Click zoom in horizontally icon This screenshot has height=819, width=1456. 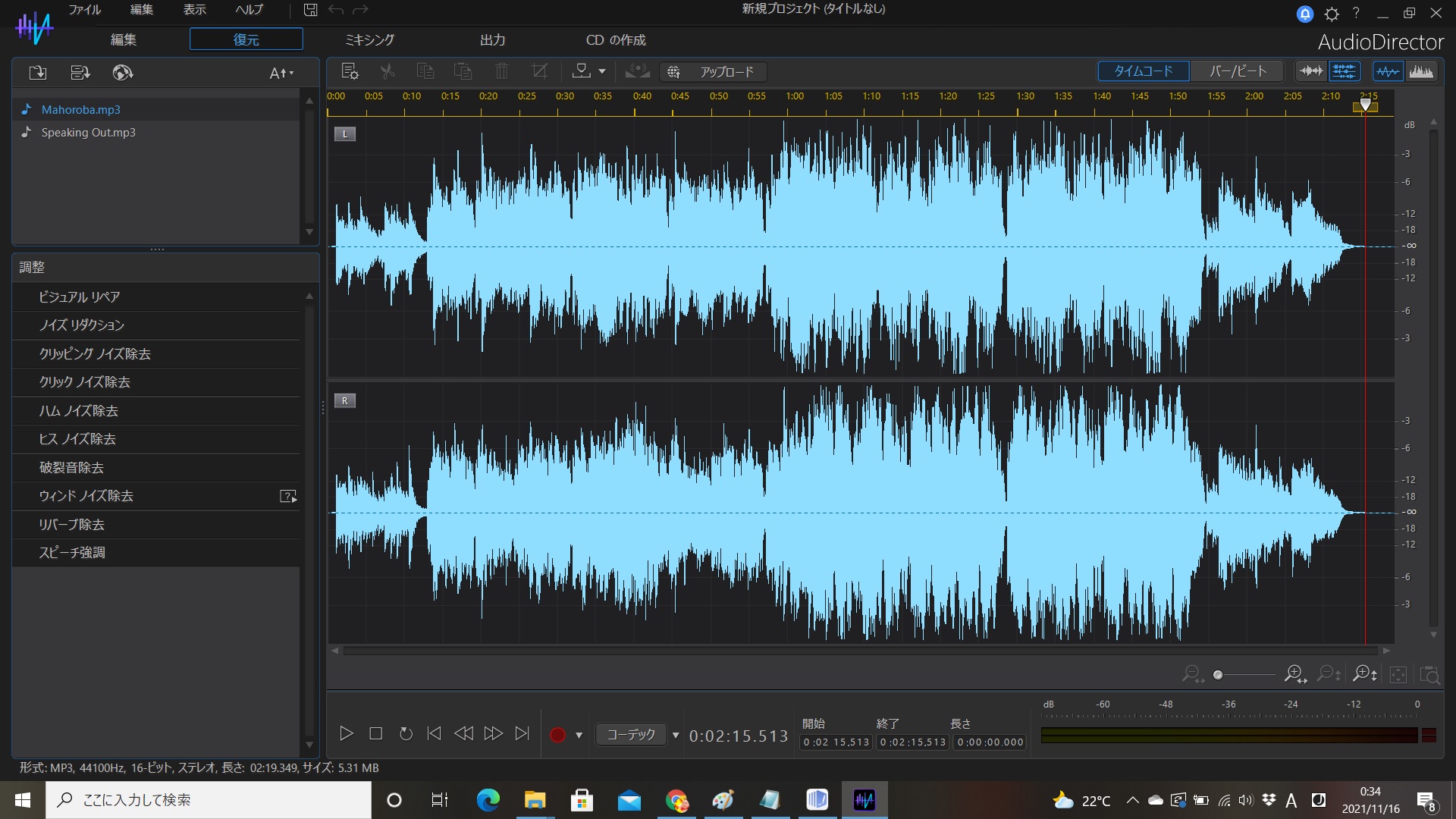coord(1294,674)
